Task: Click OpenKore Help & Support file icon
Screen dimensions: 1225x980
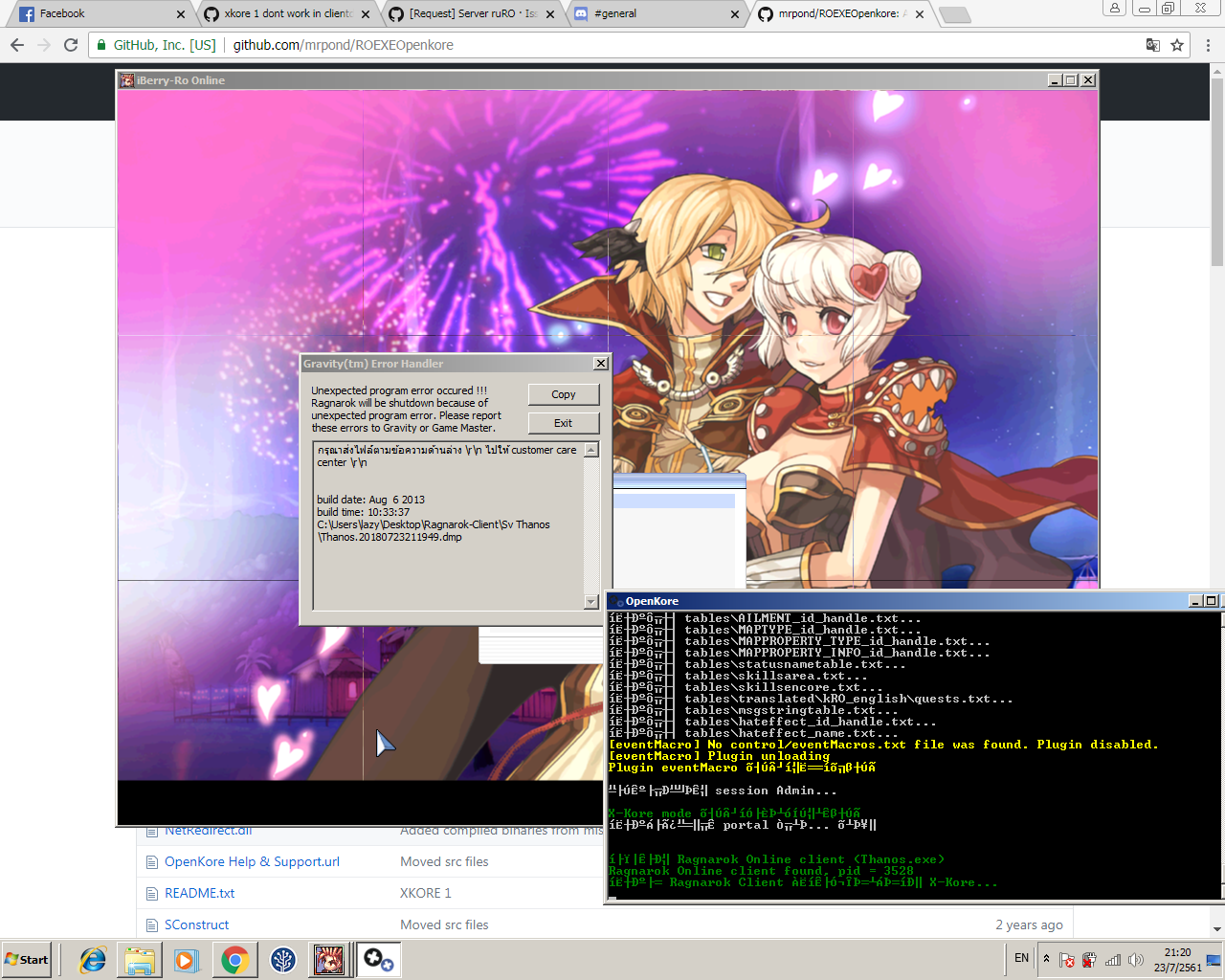Action: pyautogui.click(x=151, y=862)
